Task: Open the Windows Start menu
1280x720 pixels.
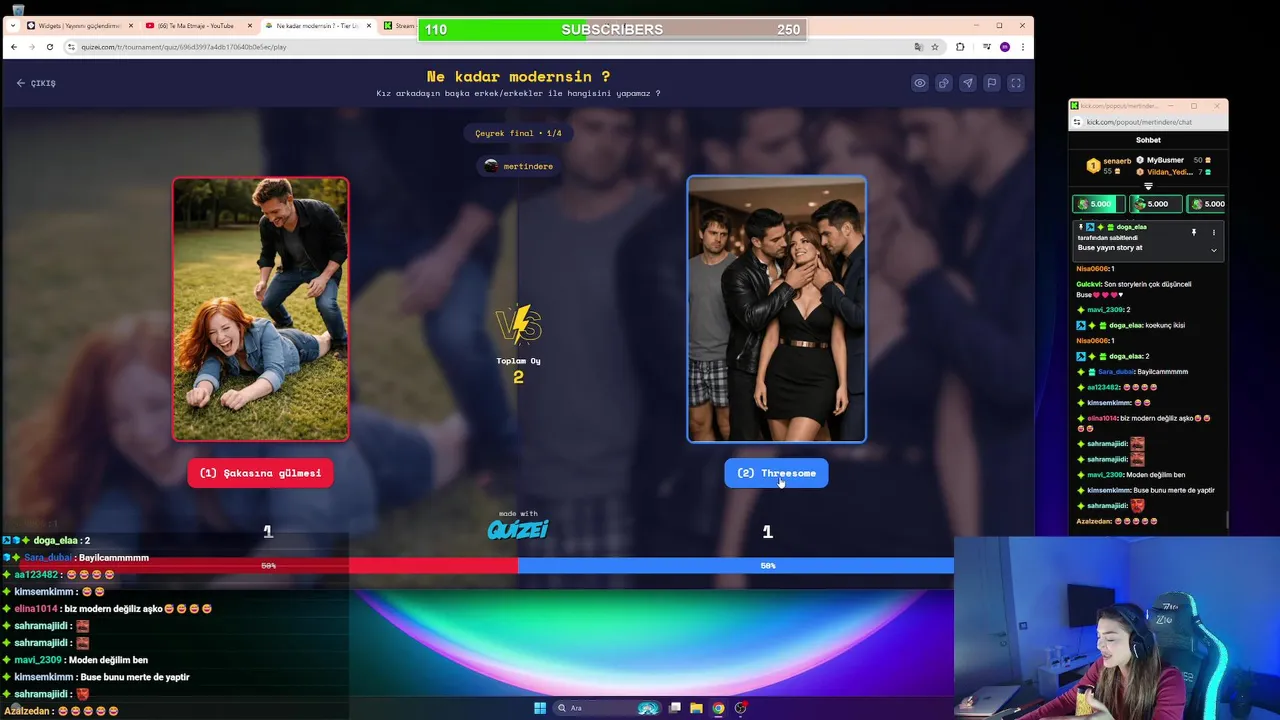Action: click(540, 708)
